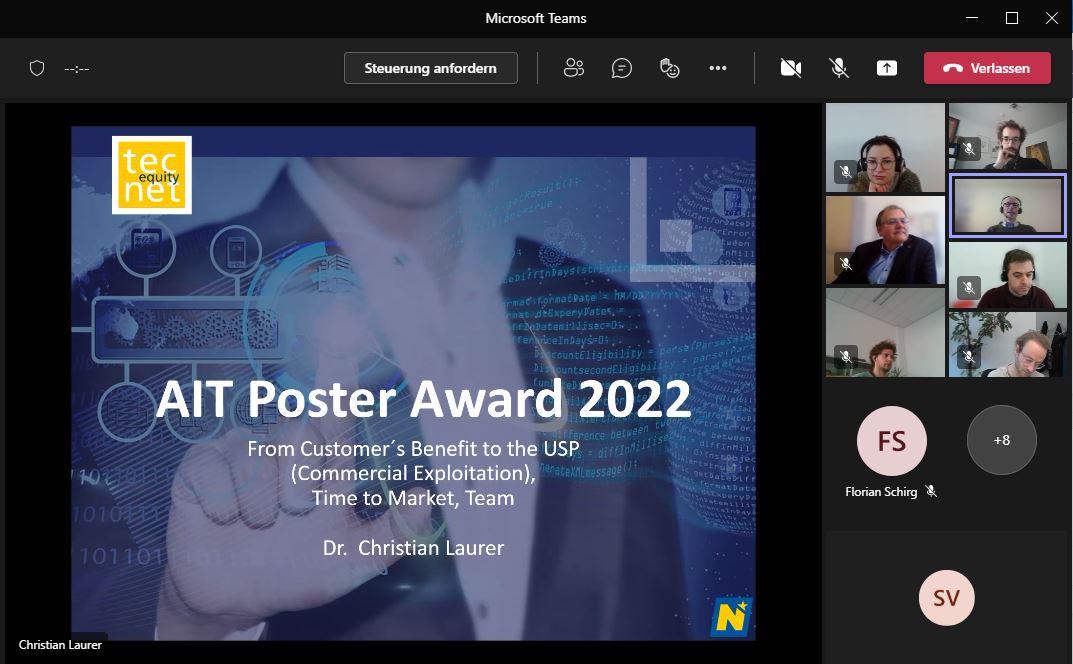
Task: Select the woman with headset video tile
Action: tap(885, 148)
